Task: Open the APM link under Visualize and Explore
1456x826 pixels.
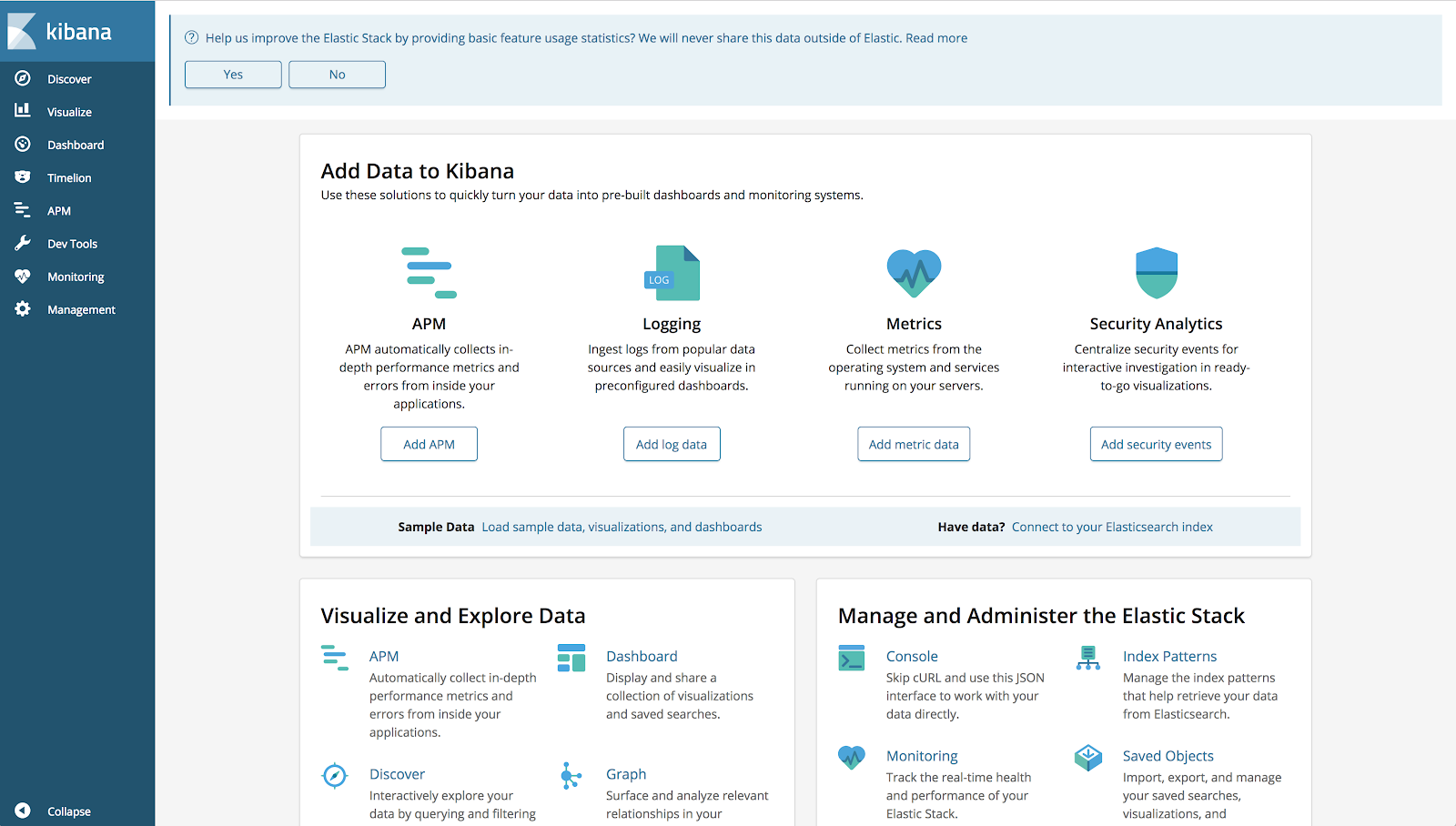Action: click(x=384, y=656)
